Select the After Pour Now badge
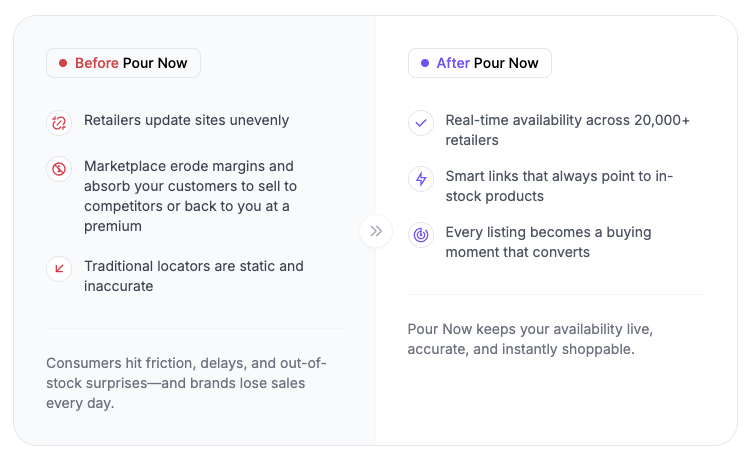 [480, 63]
